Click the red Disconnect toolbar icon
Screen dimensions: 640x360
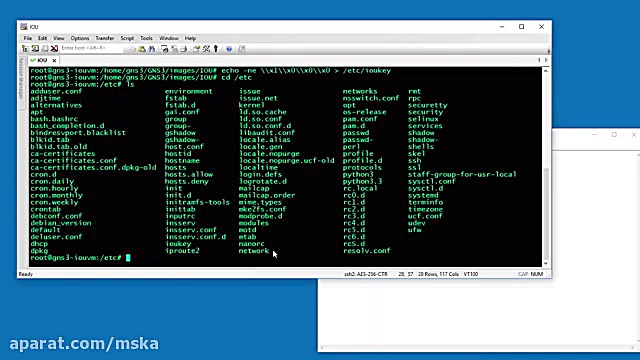(54, 49)
